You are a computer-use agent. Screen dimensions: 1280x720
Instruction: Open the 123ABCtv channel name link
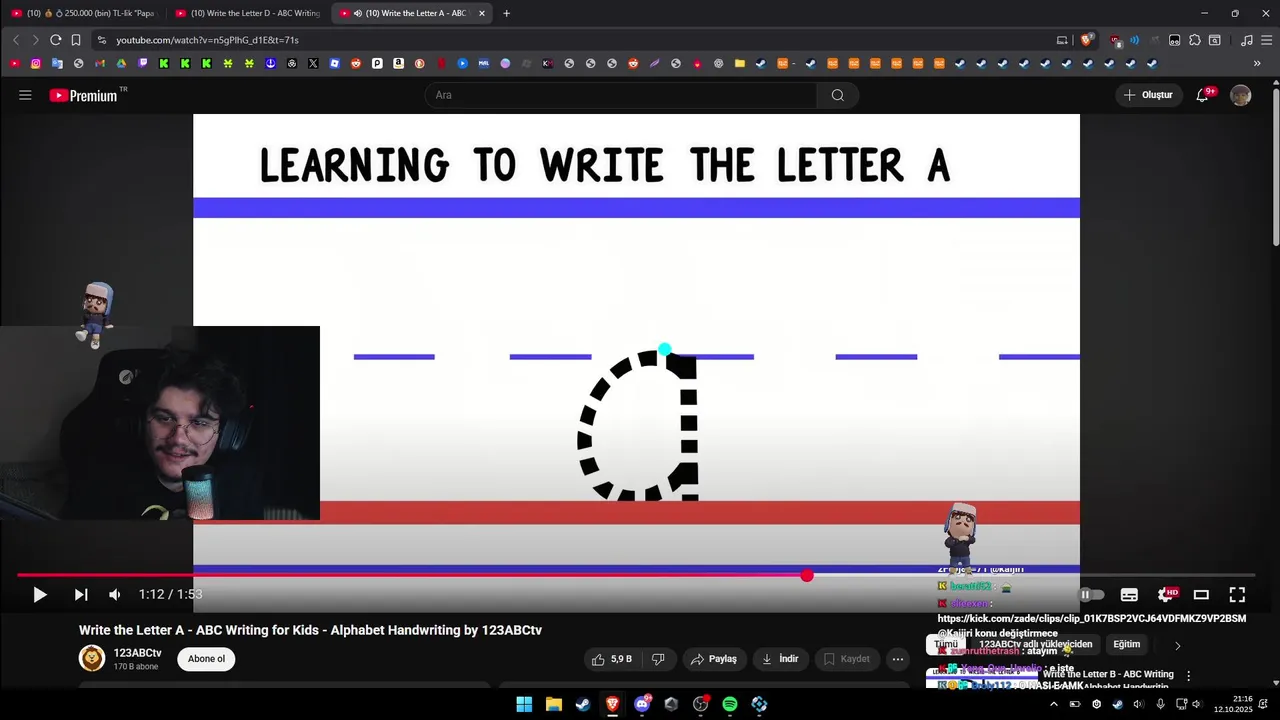[x=138, y=653]
